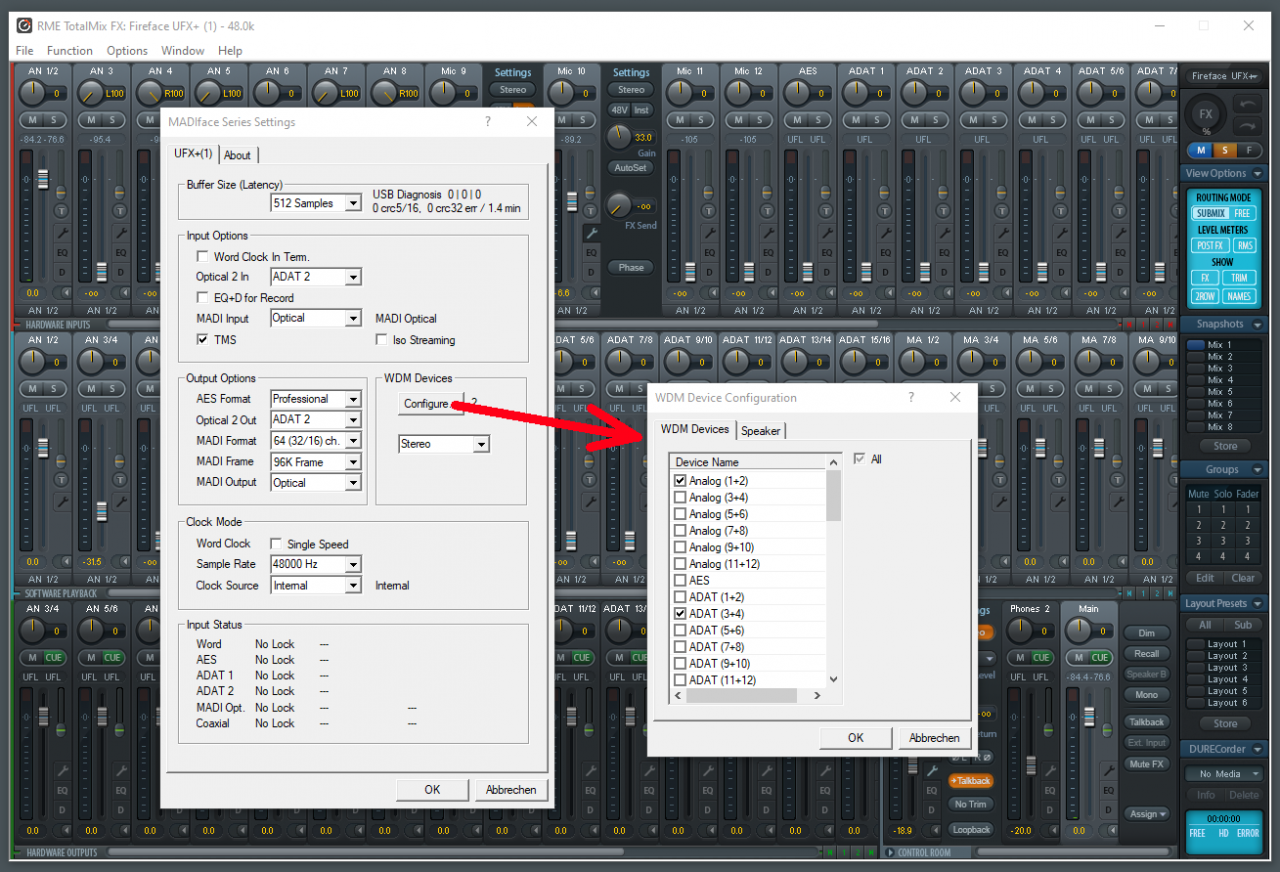Click the FX percent knob in the sidebar
The image size is (1280, 872).
(1206, 116)
